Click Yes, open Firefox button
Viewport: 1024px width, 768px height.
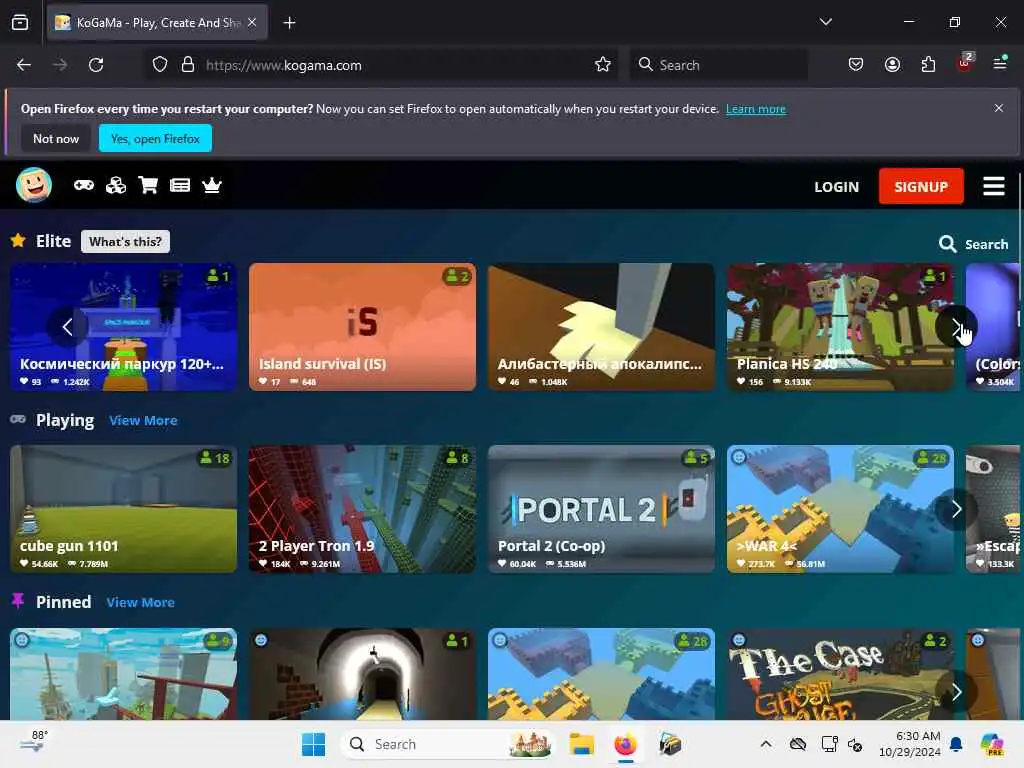click(155, 138)
